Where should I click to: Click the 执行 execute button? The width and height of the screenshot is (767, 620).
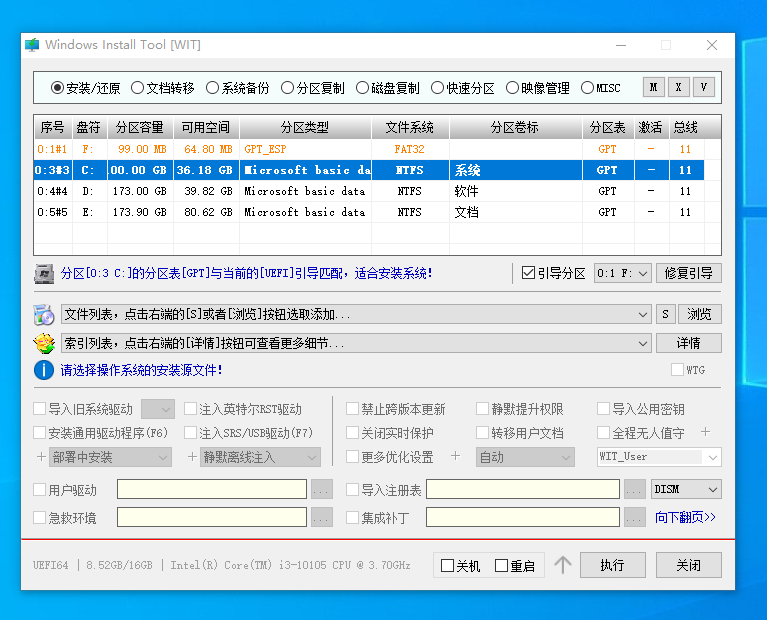pos(613,565)
